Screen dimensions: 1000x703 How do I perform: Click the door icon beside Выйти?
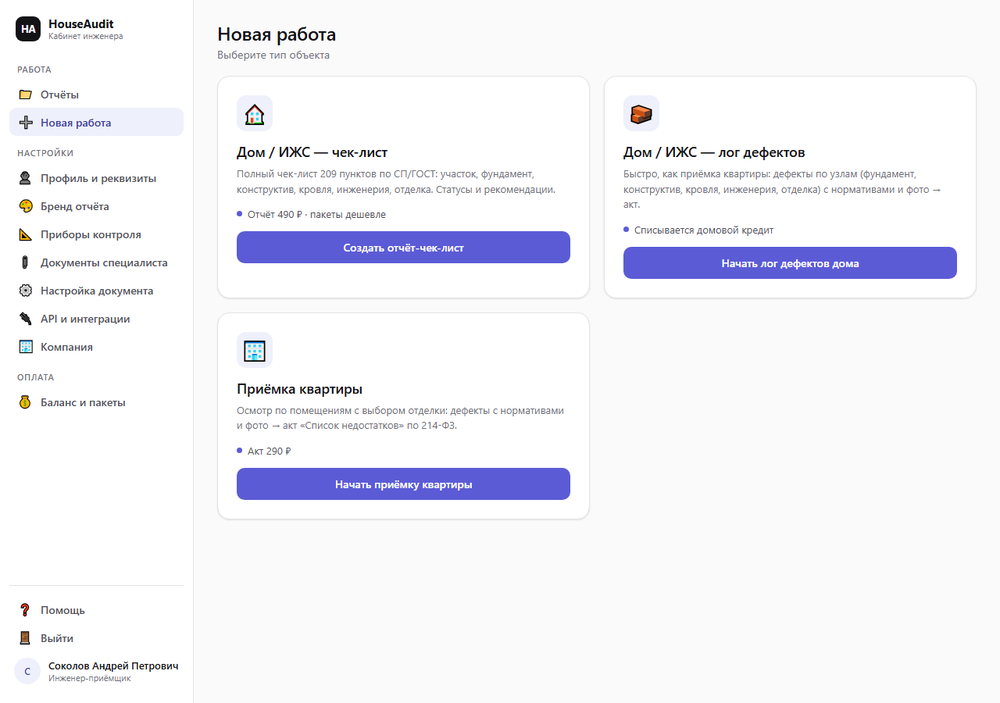(x=26, y=638)
